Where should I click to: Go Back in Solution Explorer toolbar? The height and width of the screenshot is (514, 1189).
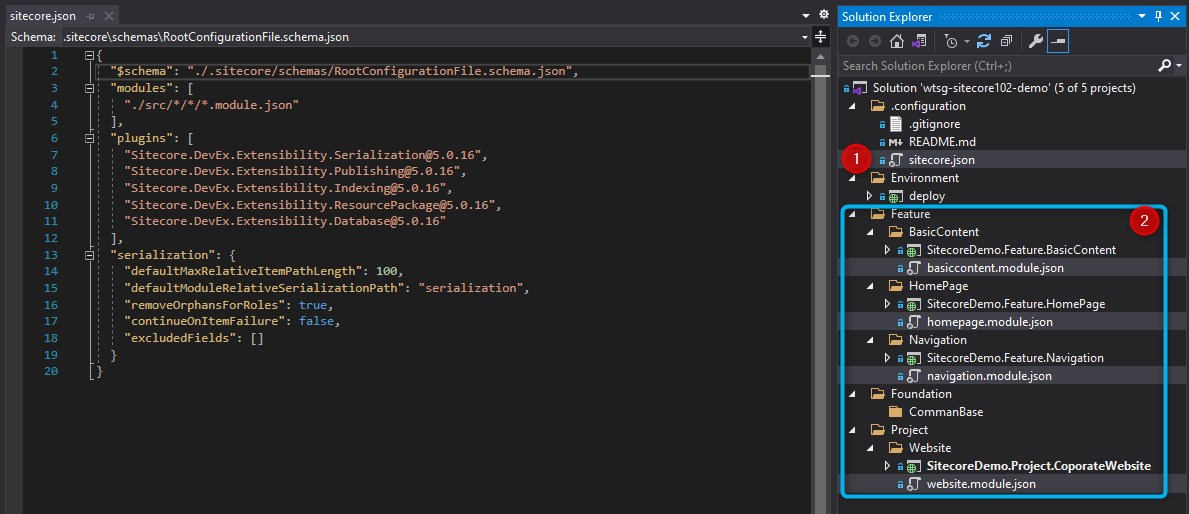853,42
